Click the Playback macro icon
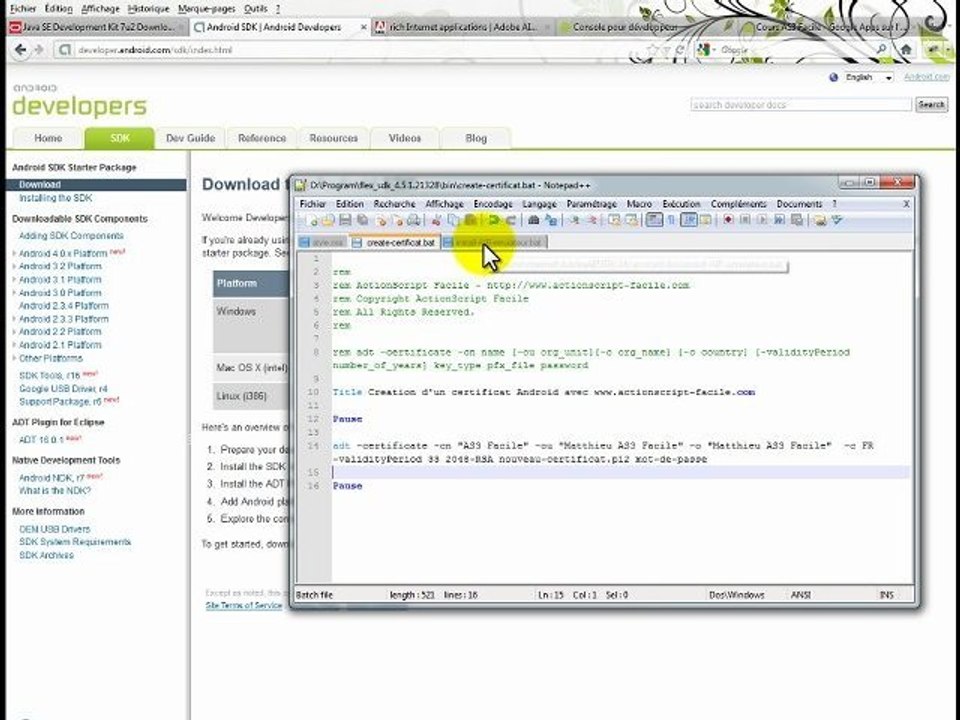960x720 pixels. coord(762,220)
